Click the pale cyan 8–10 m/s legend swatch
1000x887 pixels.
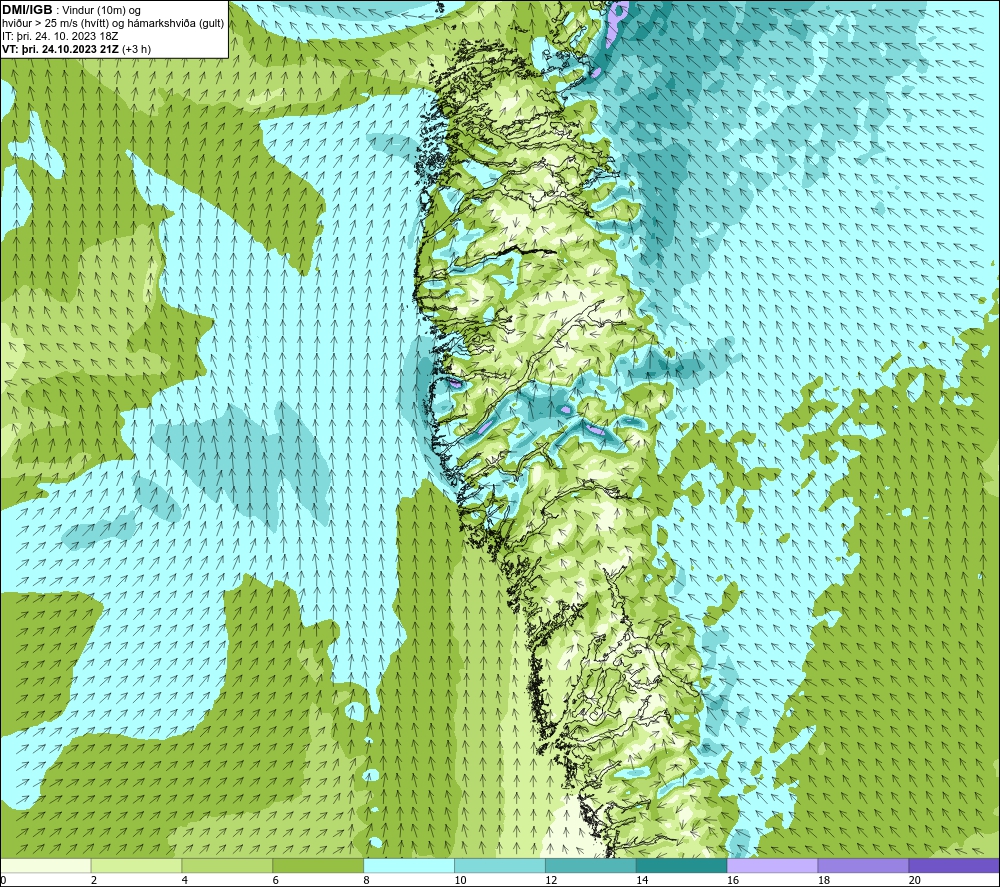pos(409,865)
